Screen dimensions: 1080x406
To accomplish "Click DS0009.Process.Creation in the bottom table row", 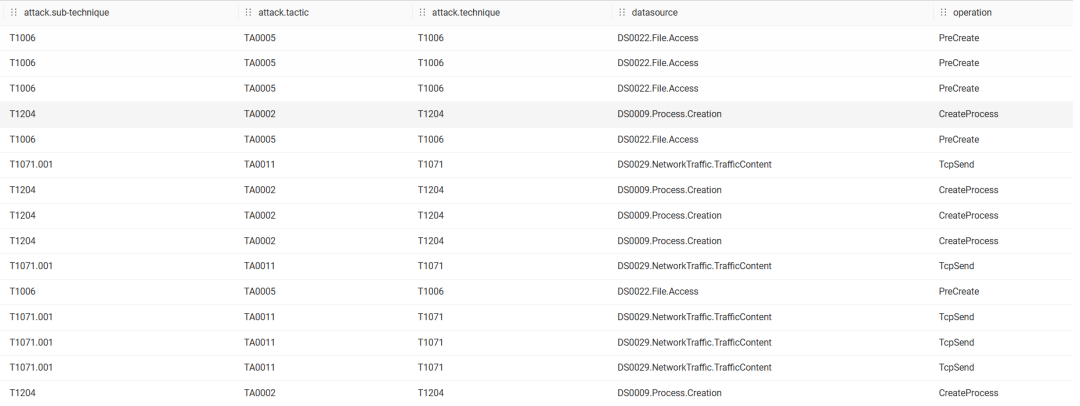I will click(669, 393).
